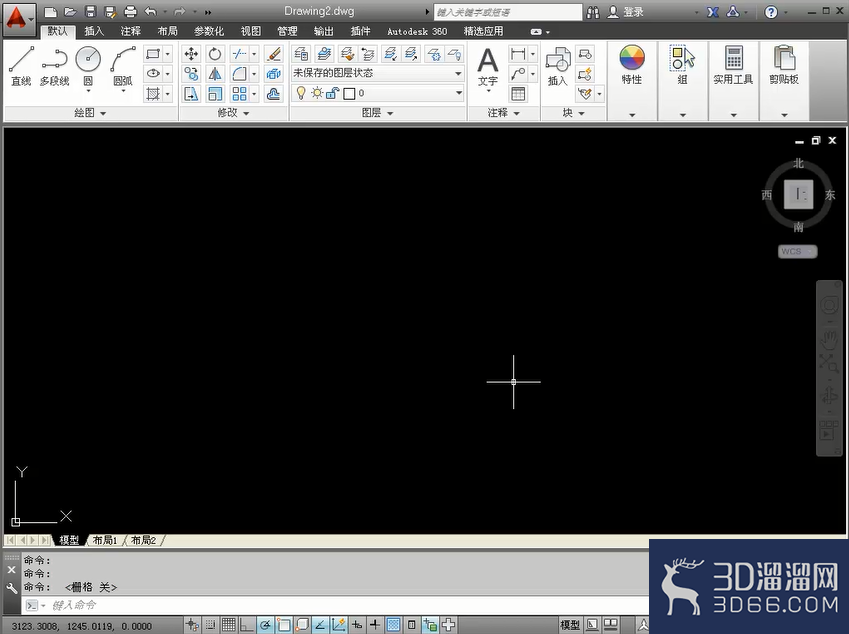Viewport: 849px width, 634px height.
Task: Switch to the 注释 ribbon tab
Action: (130, 31)
